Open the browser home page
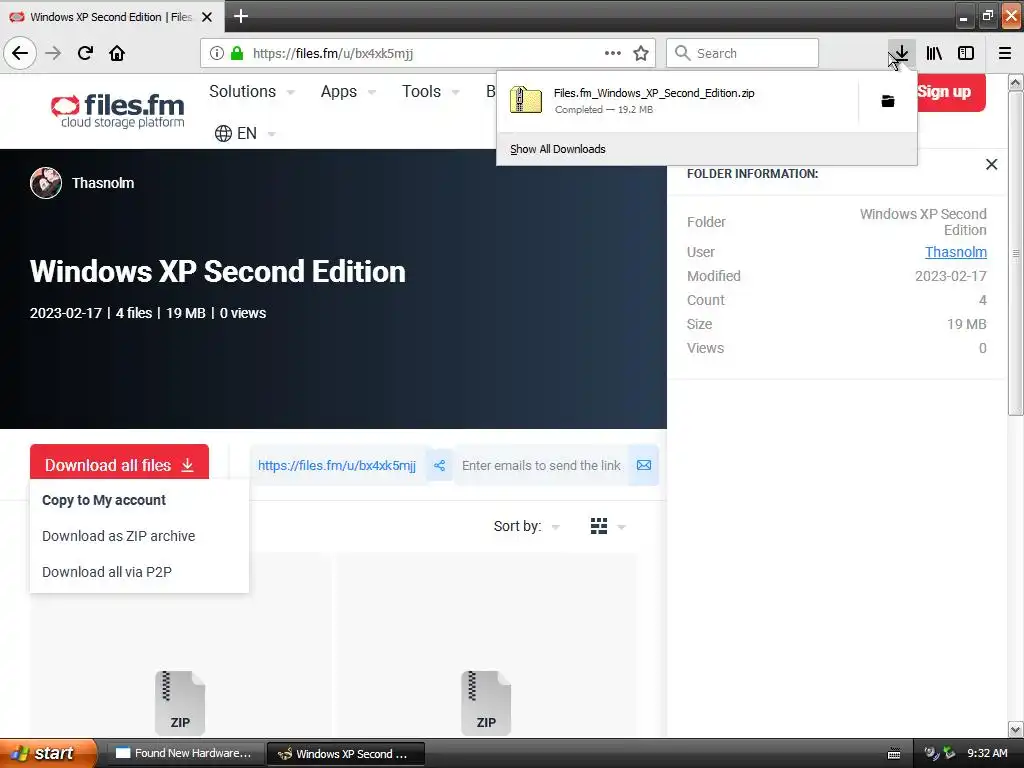Viewport: 1024px width, 768px height. tap(117, 53)
